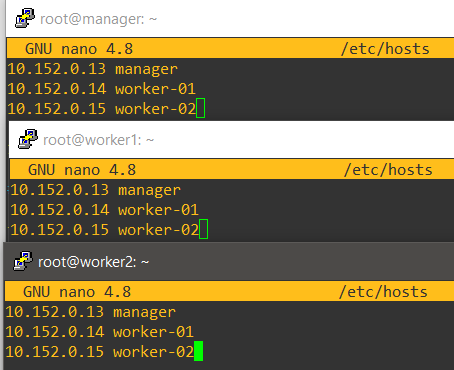Click the PuTTY icon in root@worker2 window
Screen dimensions: 454x370
[23, 261]
